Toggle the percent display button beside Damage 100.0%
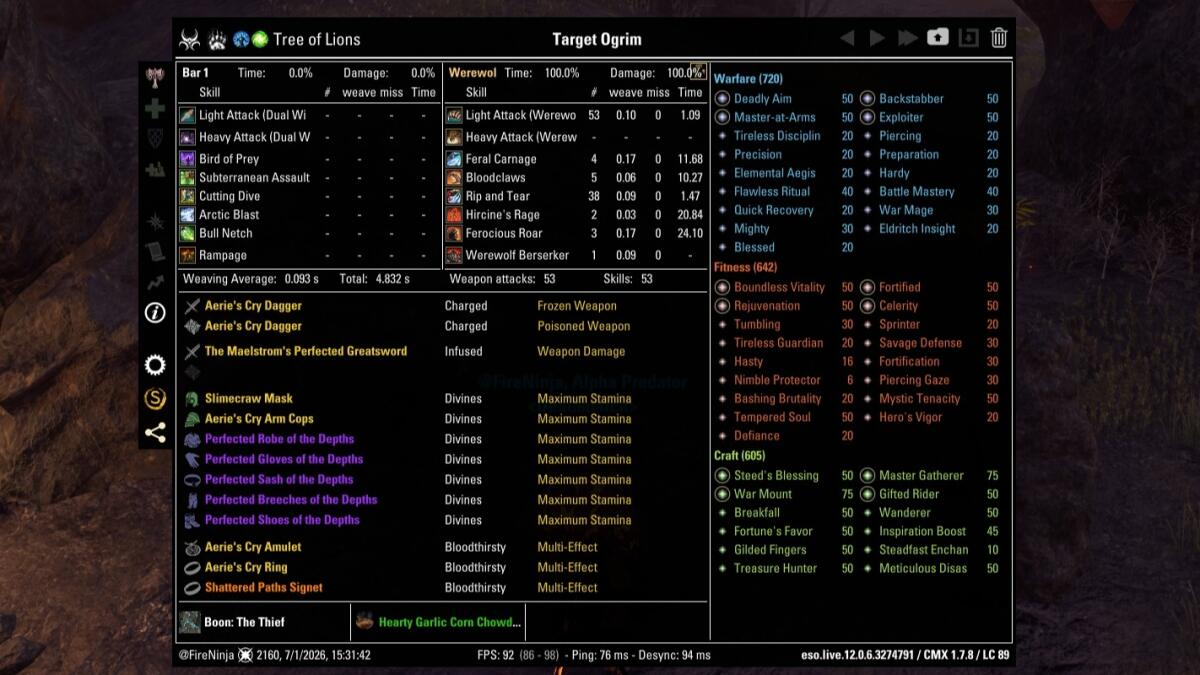The height and width of the screenshot is (675, 1200). pos(698,71)
